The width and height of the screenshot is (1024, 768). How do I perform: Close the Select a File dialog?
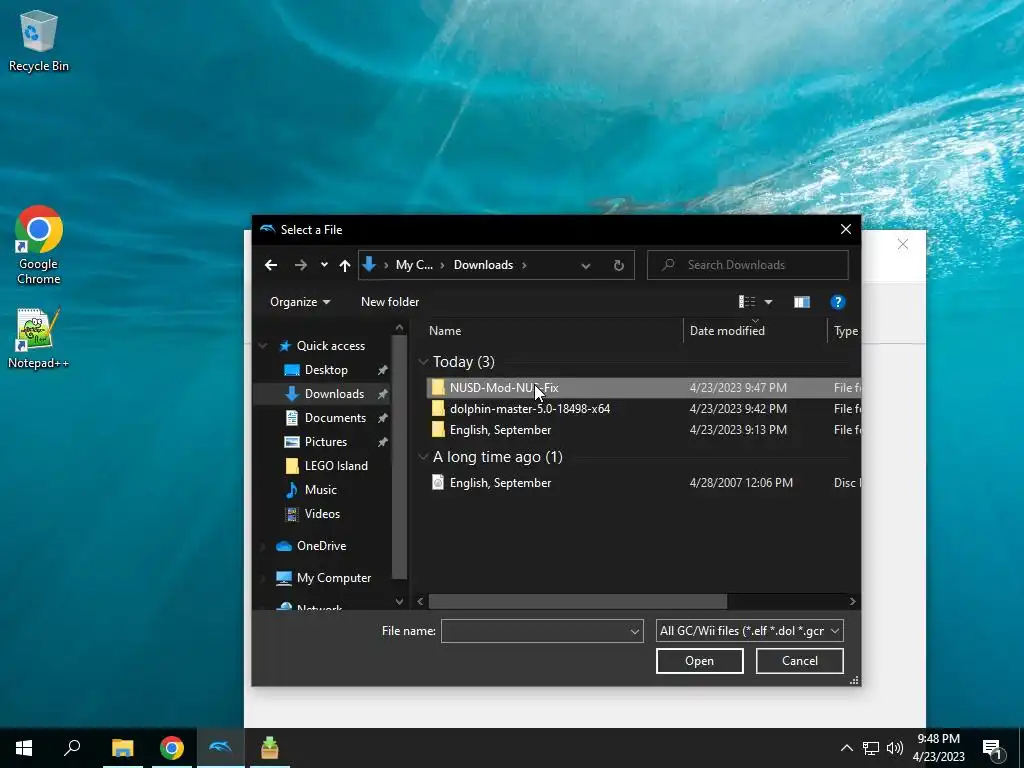tap(846, 229)
